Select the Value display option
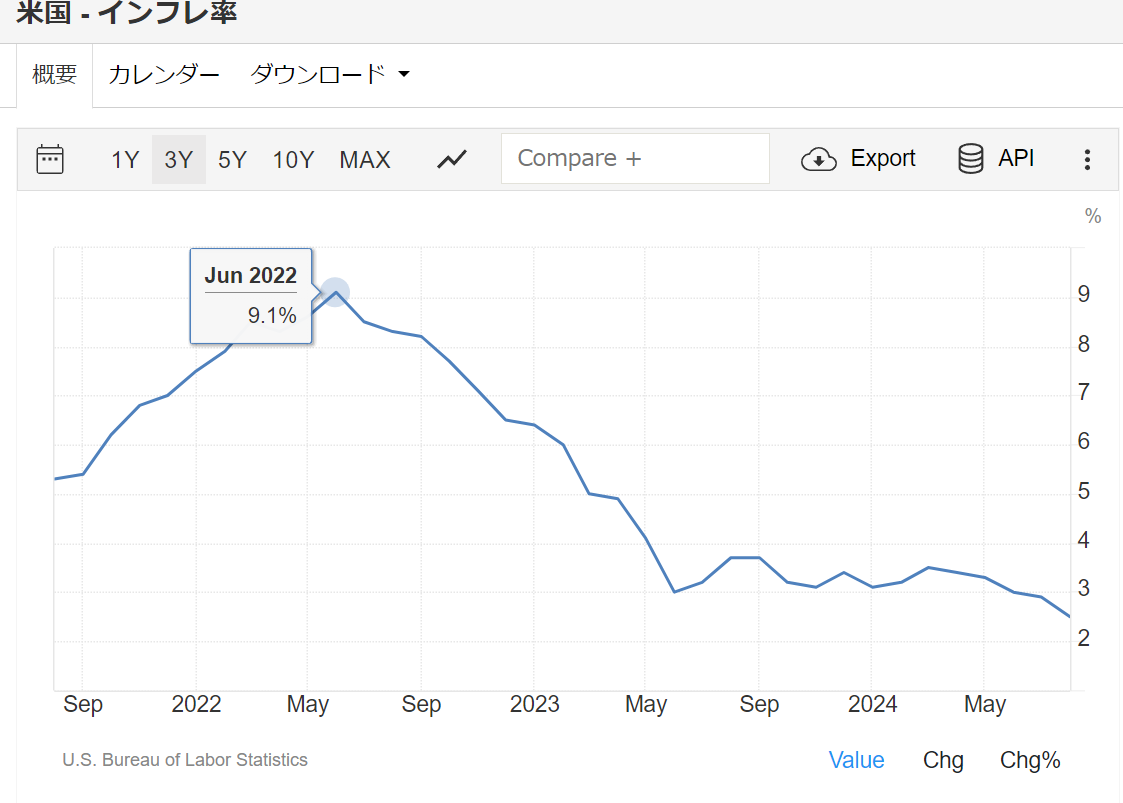1123x803 pixels. pos(856,760)
